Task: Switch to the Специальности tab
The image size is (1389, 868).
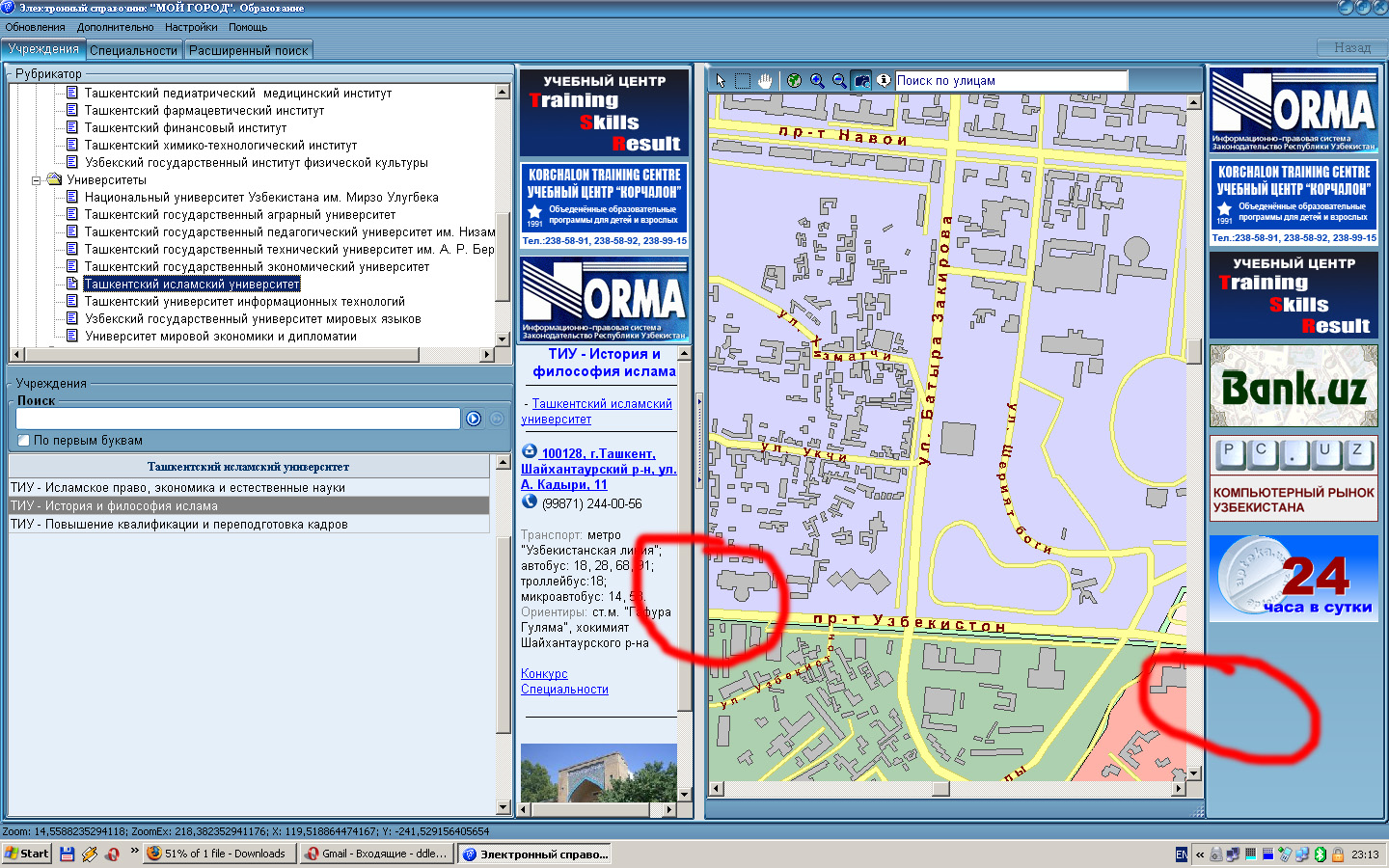Action: point(134,50)
